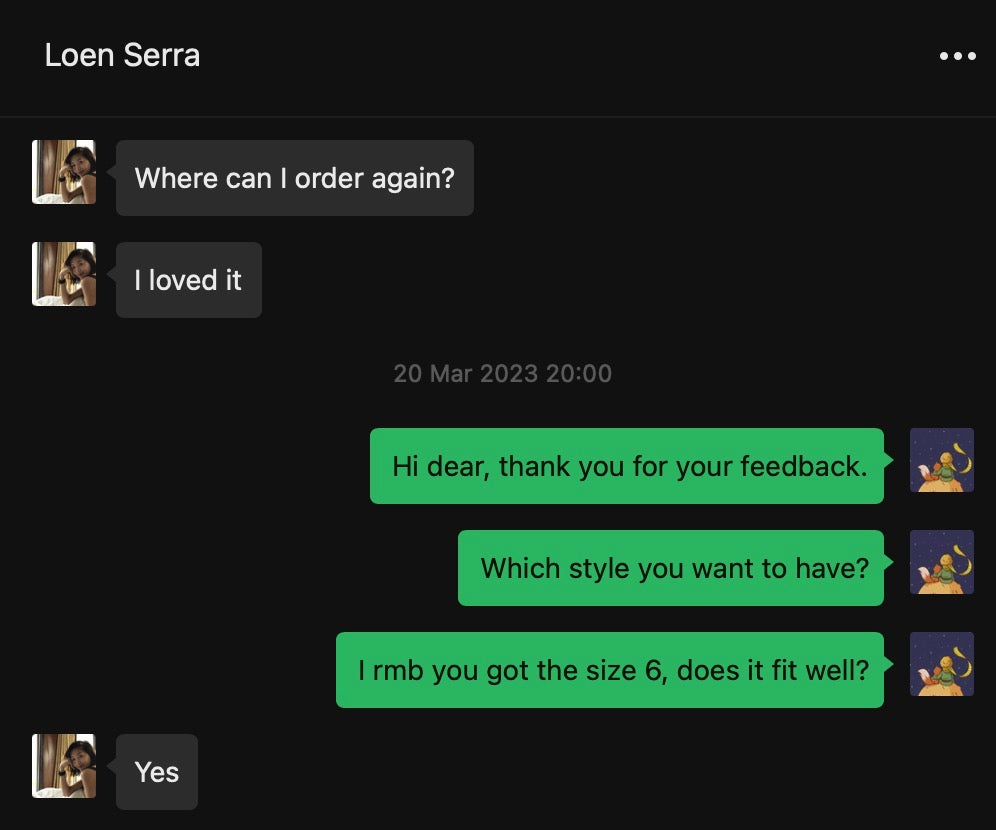Click the Loen Serra chat title
The height and width of the screenshot is (830, 996).
tap(122, 55)
